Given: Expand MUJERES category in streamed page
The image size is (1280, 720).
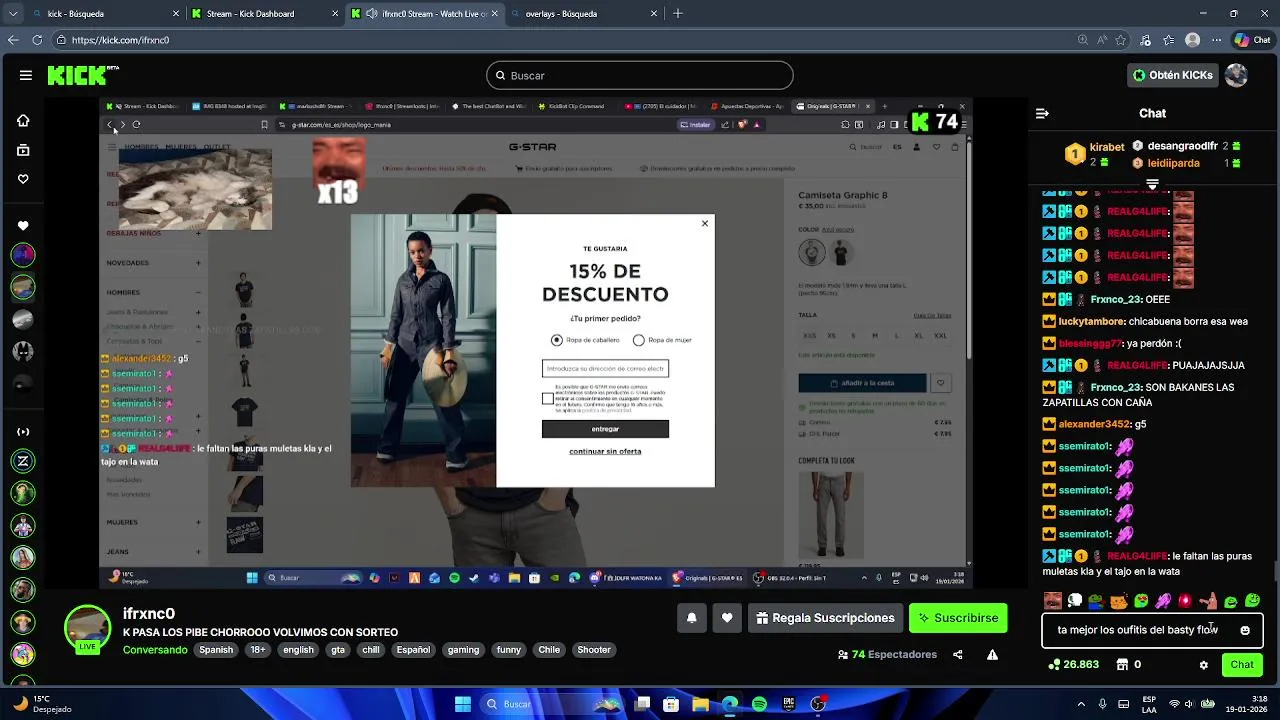Looking at the screenshot, I should point(198,522).
